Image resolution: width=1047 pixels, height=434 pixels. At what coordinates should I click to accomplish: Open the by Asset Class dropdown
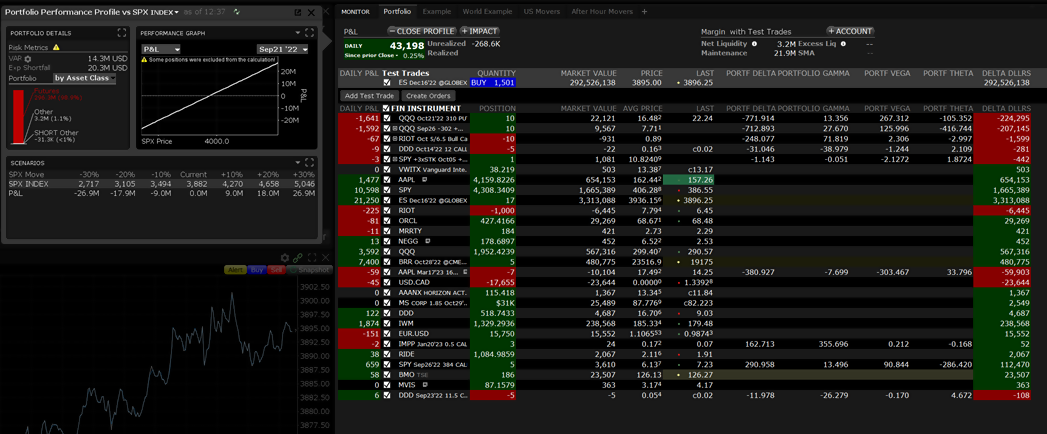85,78
